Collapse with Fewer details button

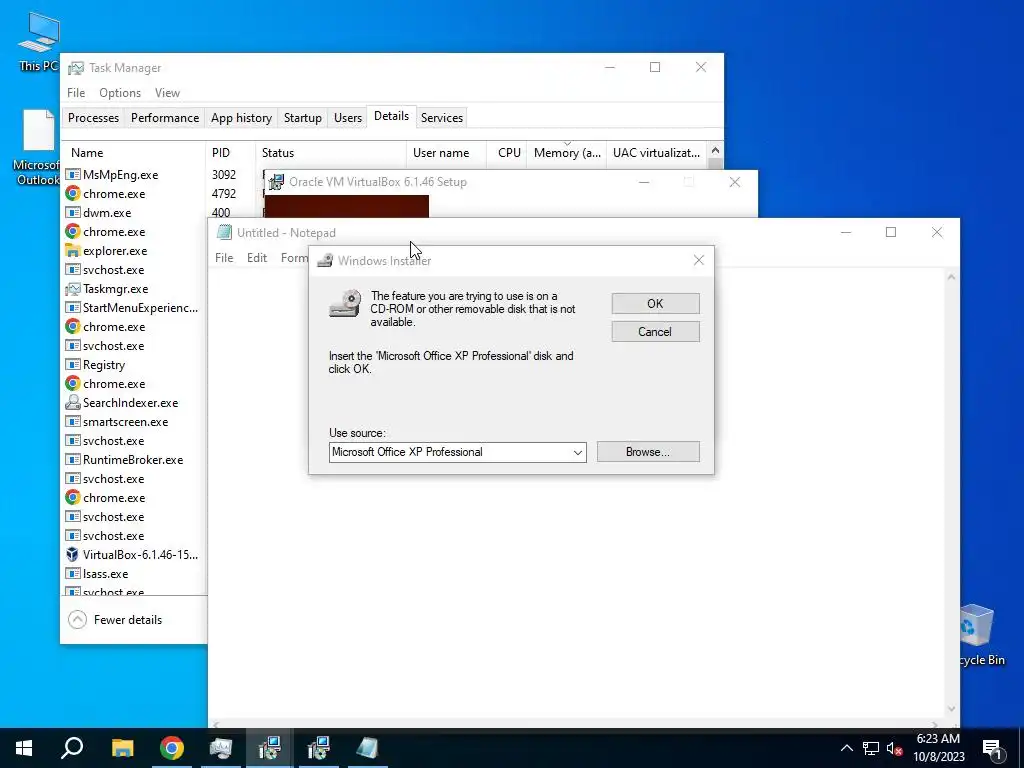click(x=115, y=620)
